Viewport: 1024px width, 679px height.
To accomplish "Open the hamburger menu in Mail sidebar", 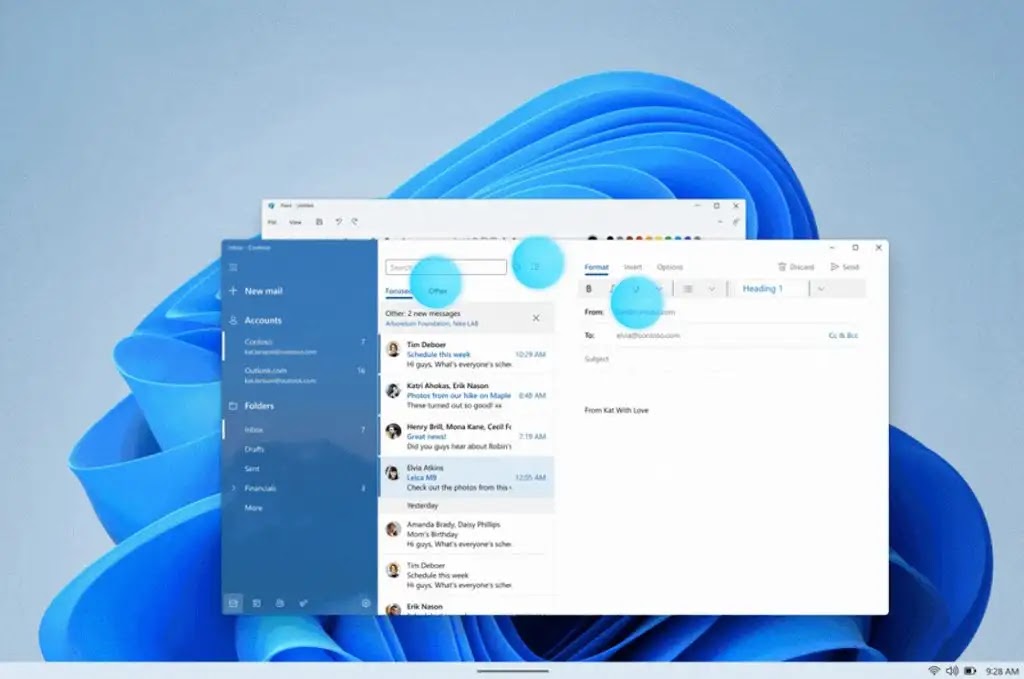I will pyautogui.click(x=233, y=267).
